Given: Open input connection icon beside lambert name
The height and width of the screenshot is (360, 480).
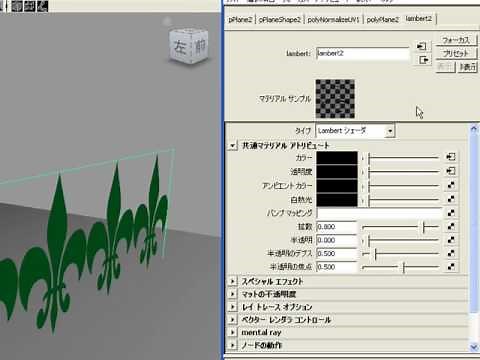Looking at the screenshot, I should pyautogui.click(x=422, y=46).
